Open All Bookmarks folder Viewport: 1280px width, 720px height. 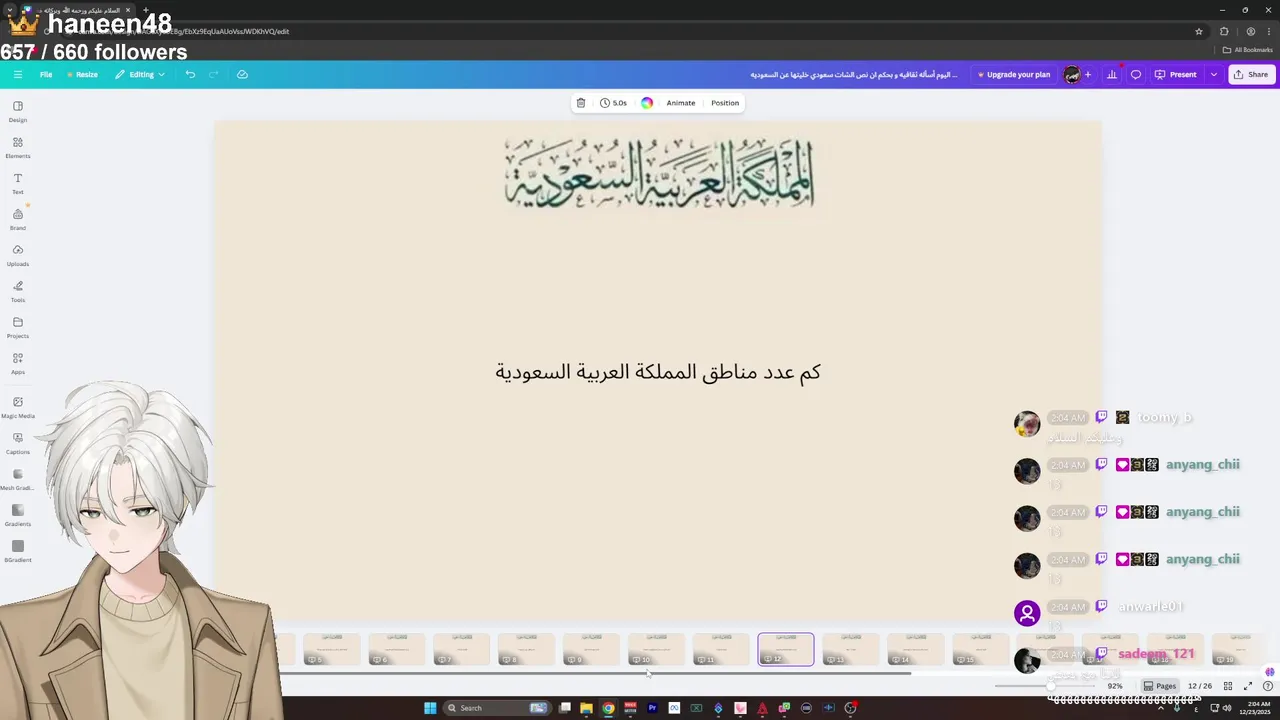coord(1247,50)
